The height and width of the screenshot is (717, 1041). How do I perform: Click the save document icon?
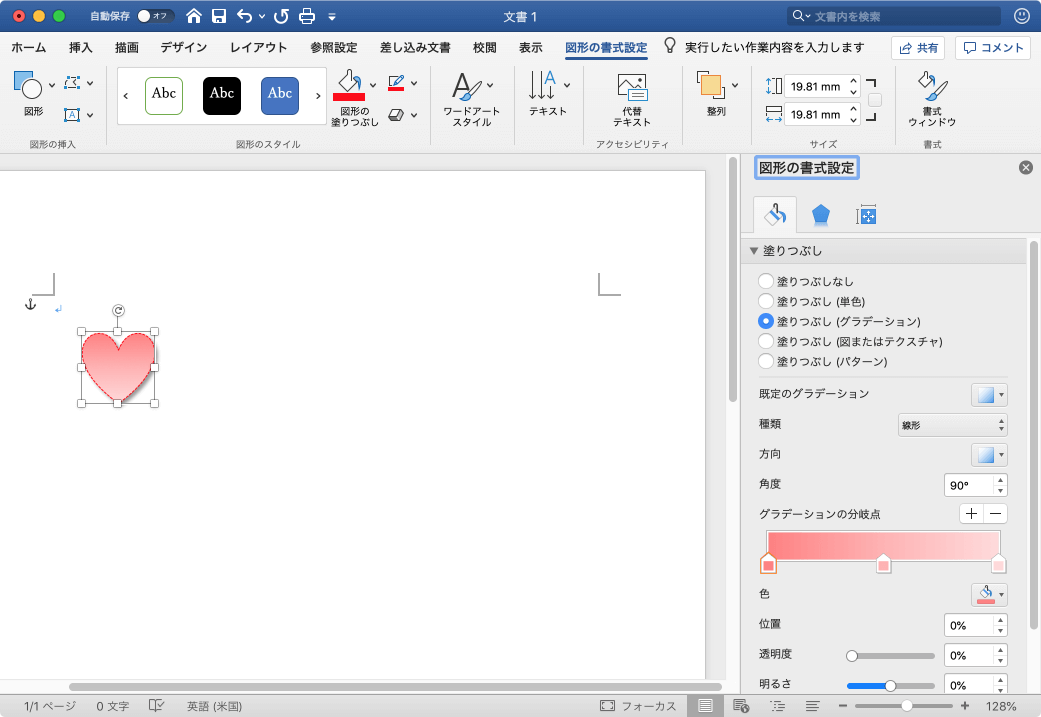click(218, 16)
